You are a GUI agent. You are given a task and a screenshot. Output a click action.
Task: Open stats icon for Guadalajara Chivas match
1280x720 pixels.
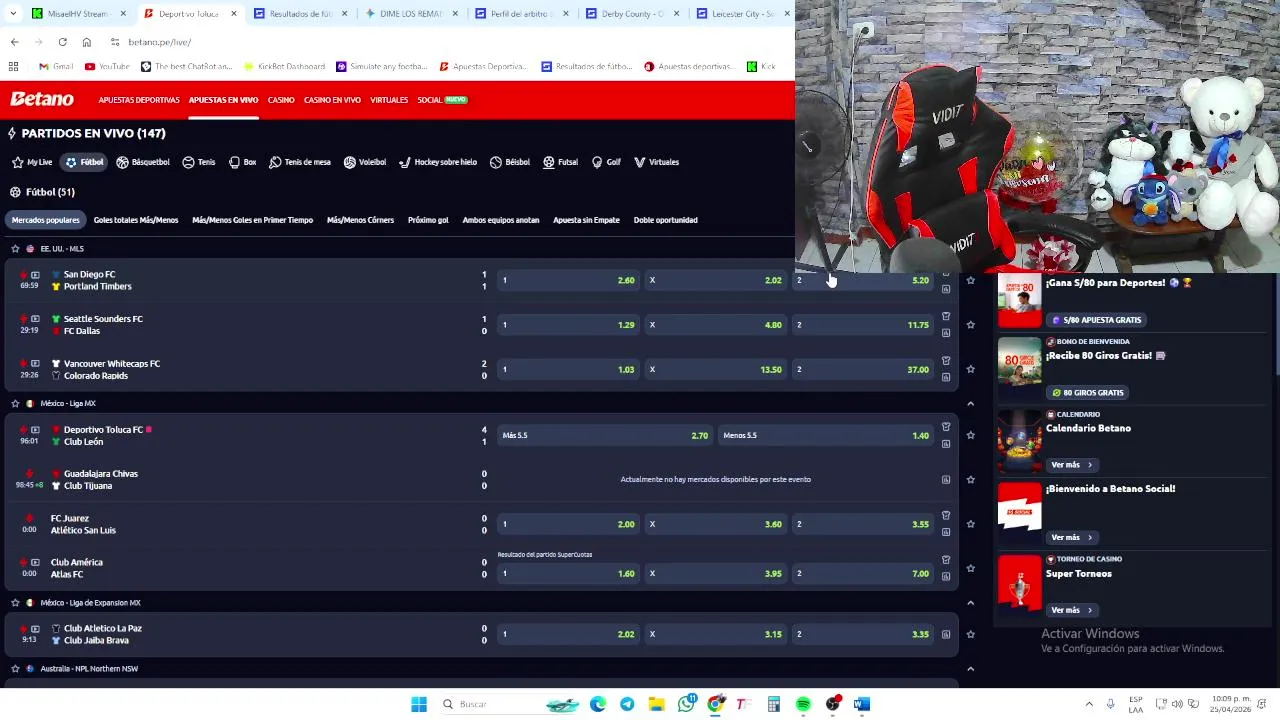pyautogui.click(x=945, y=480)
